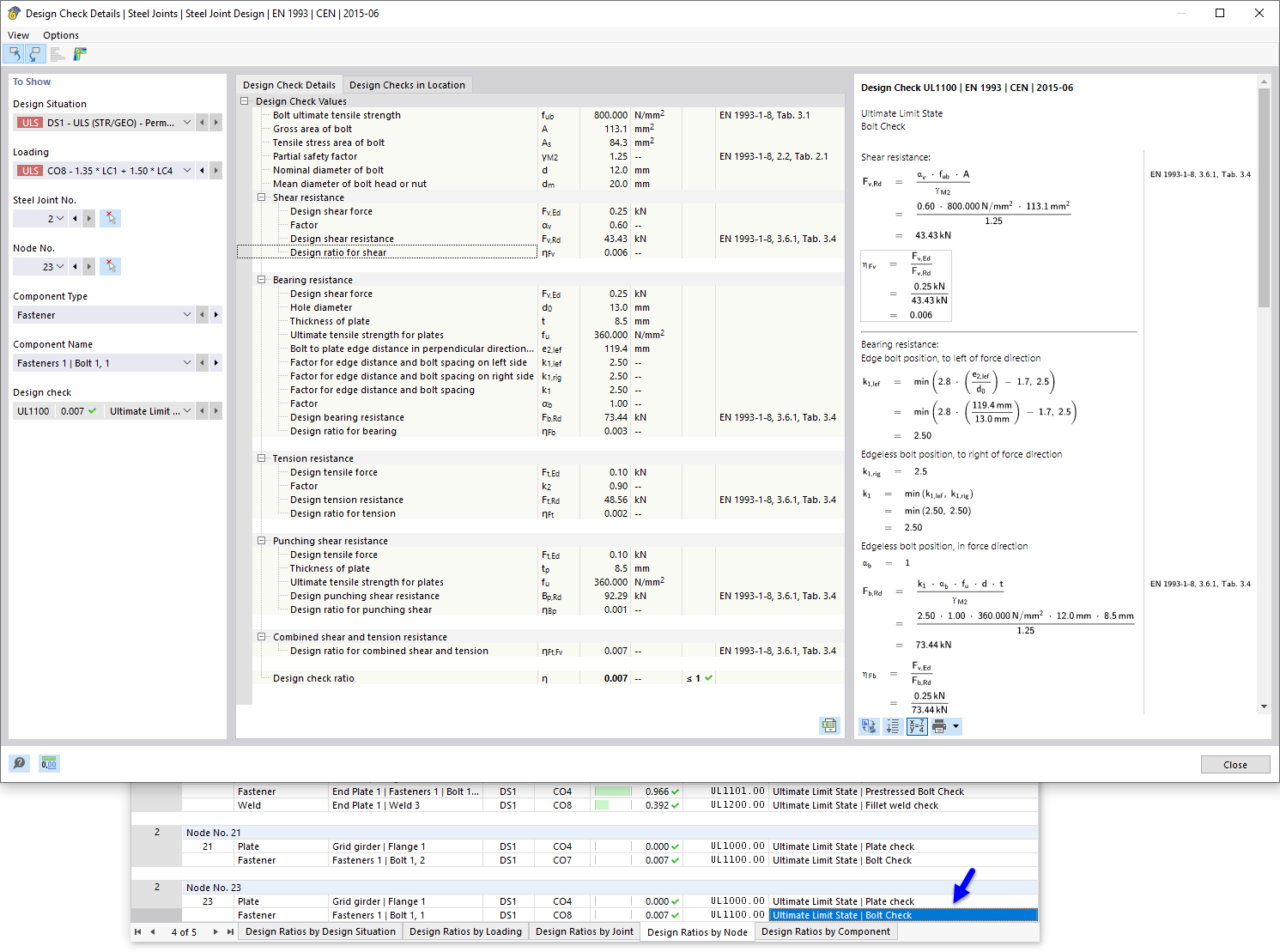Print the design check formula report
The height and width of the screenshot is (952, 1280).
point(939,727)
